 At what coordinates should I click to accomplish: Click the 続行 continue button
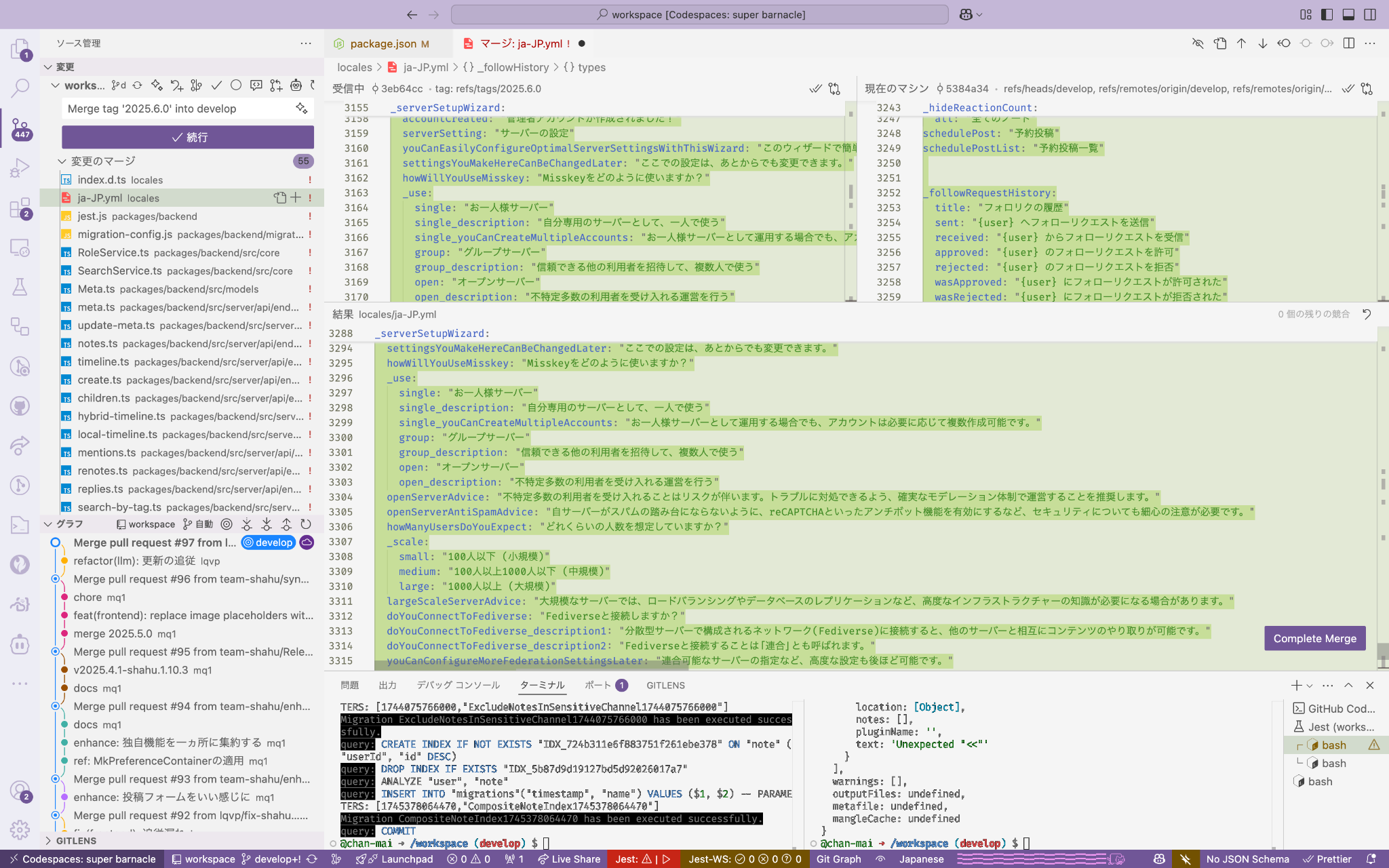tap(188, 137)
